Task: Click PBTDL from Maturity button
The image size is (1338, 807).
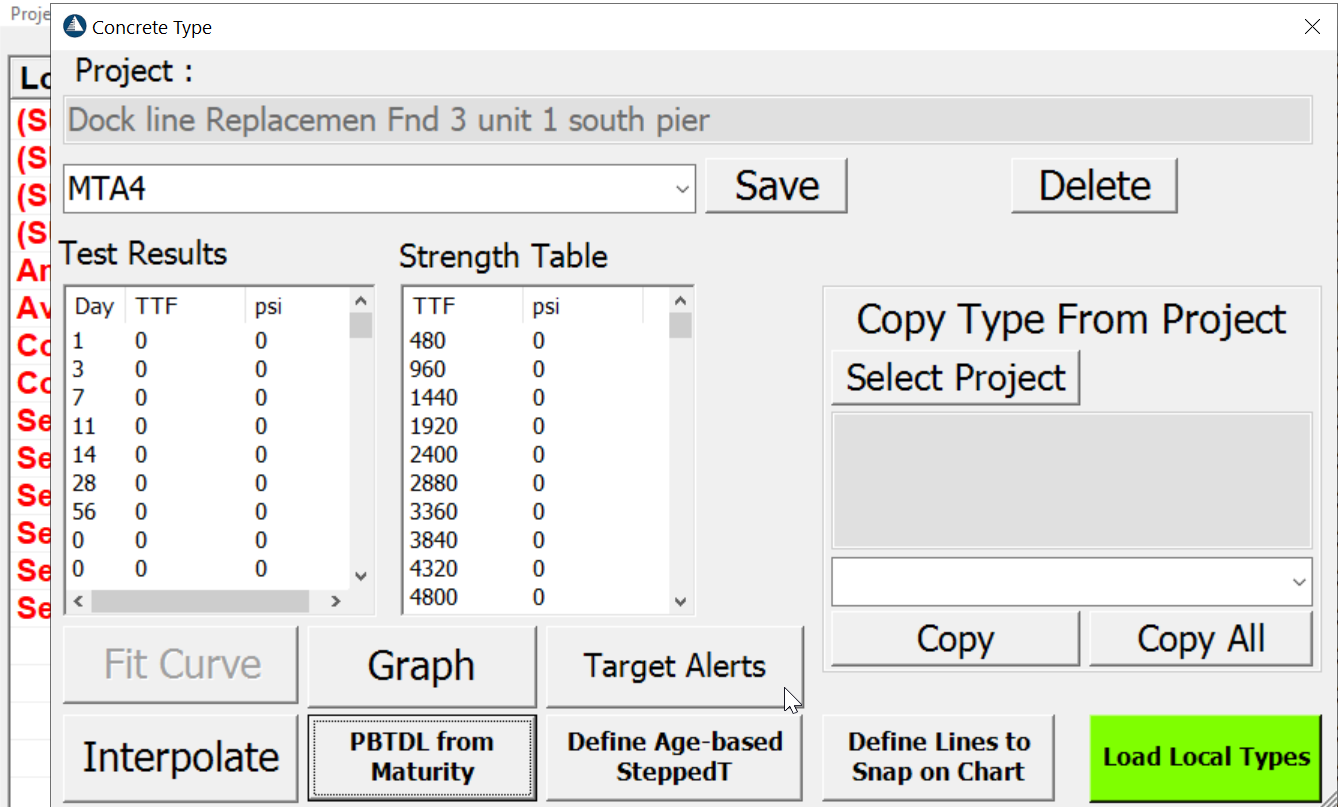Action: (x=421, y=757)
